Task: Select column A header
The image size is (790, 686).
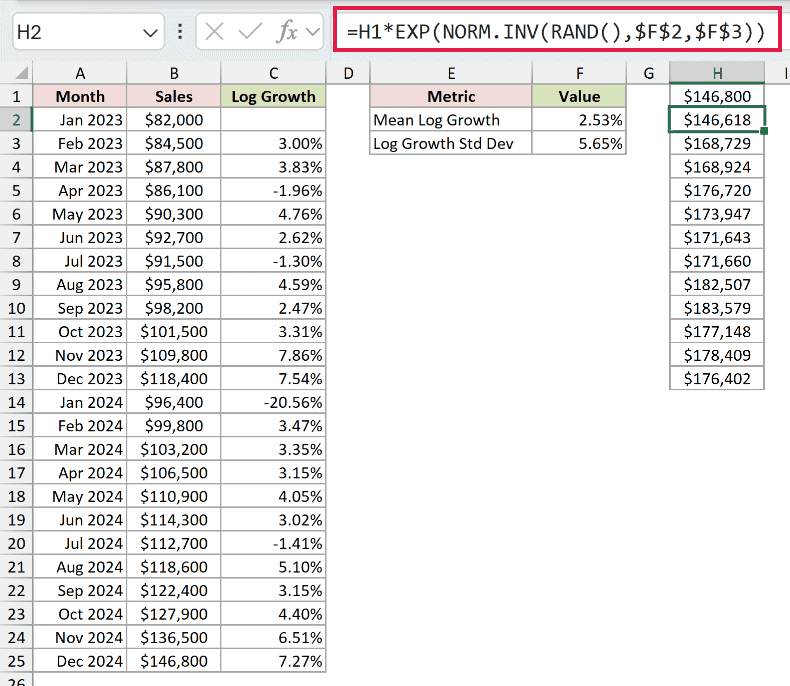Action: [80, 73]
